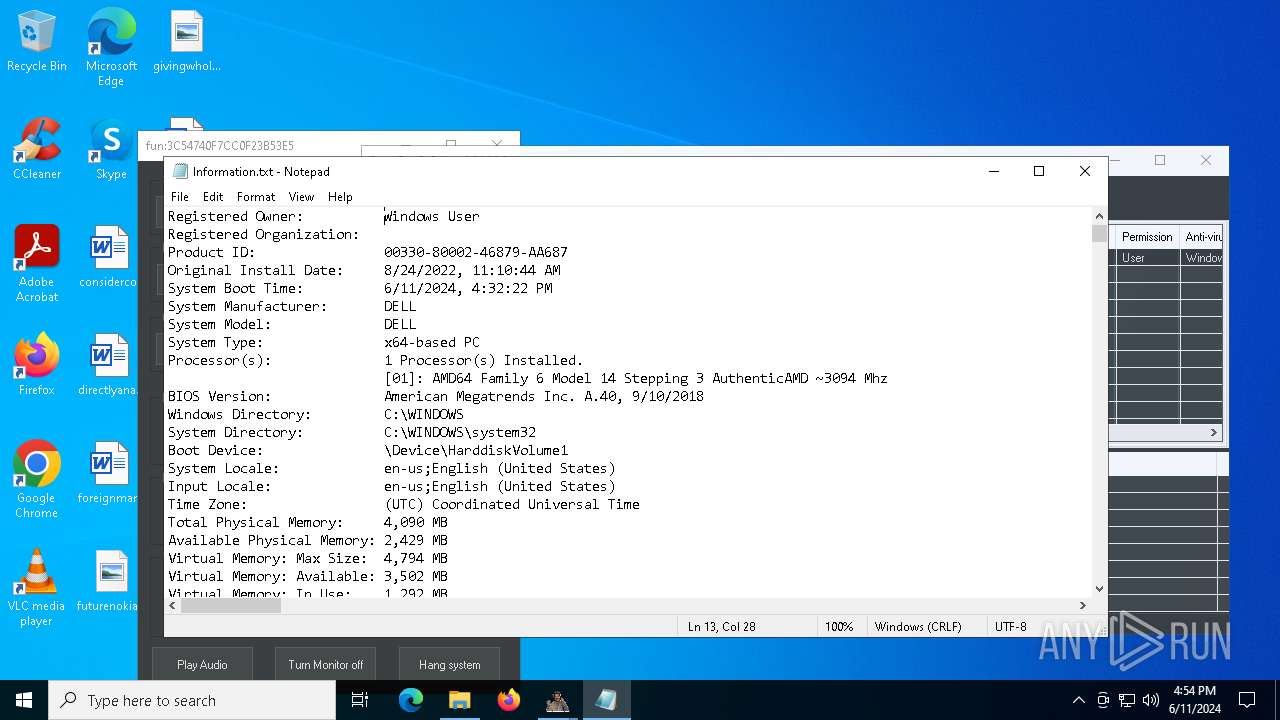This screenshot has height=720, width=1280.
Task: Open Google Chrome desktop shortcut
Action: coord(37,480)
